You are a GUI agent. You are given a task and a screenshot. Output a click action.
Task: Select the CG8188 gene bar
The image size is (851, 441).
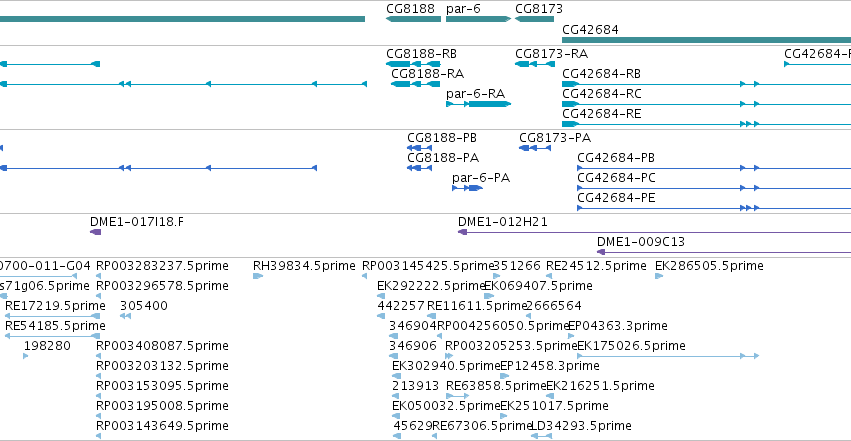413,19
